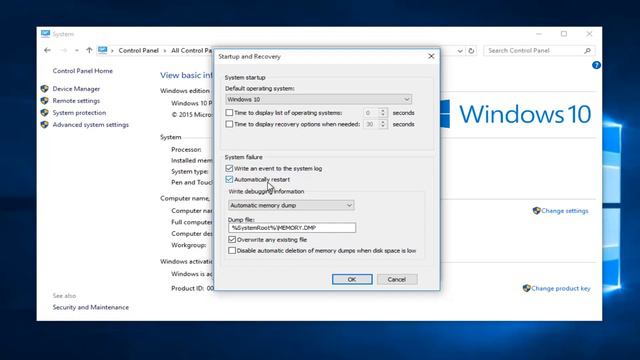This screenshot has width=640, height=360.
Task: Maximize the System window
Action: tap(564, 34)
